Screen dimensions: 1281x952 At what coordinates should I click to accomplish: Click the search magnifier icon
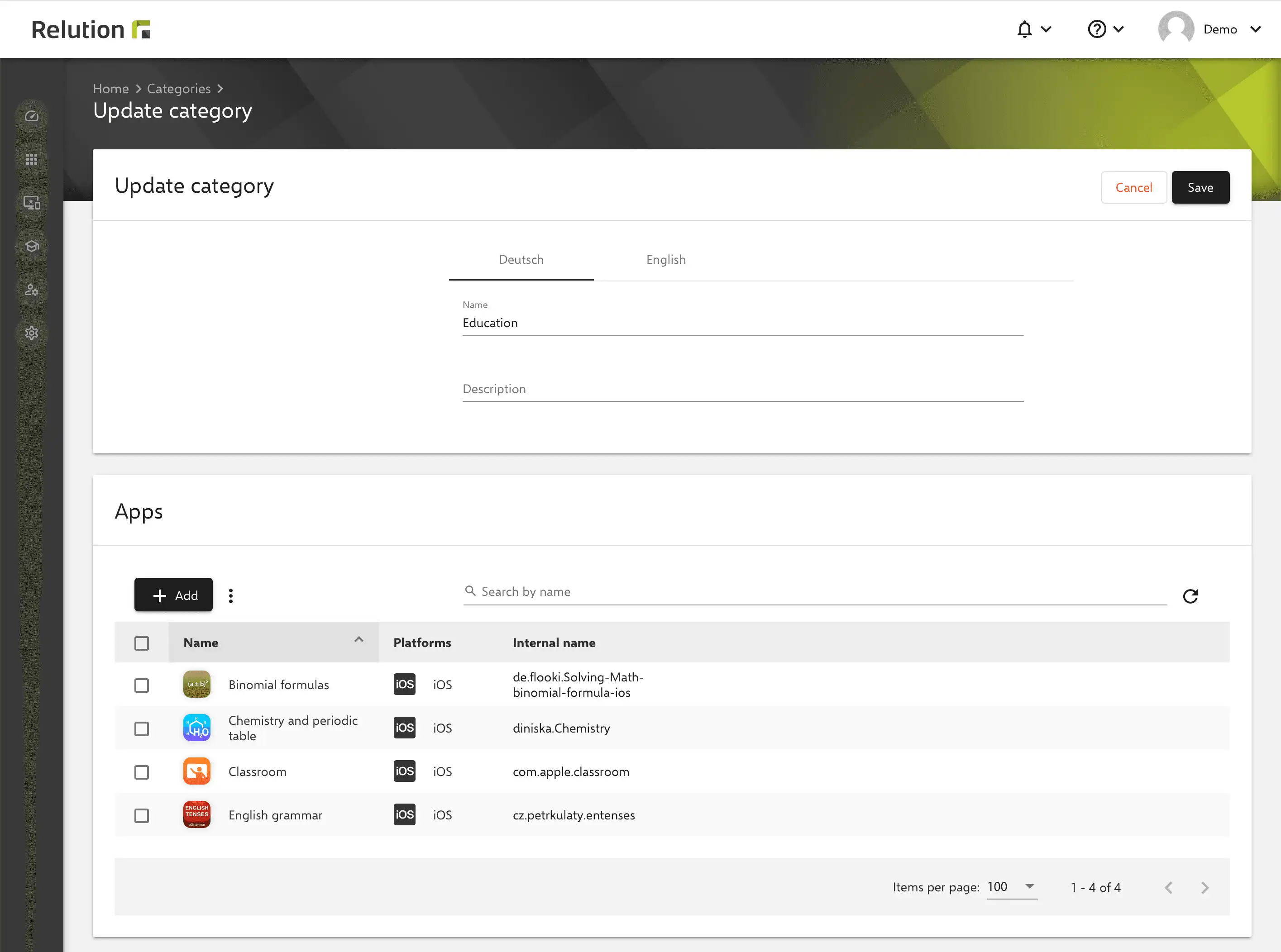[470, 591]
